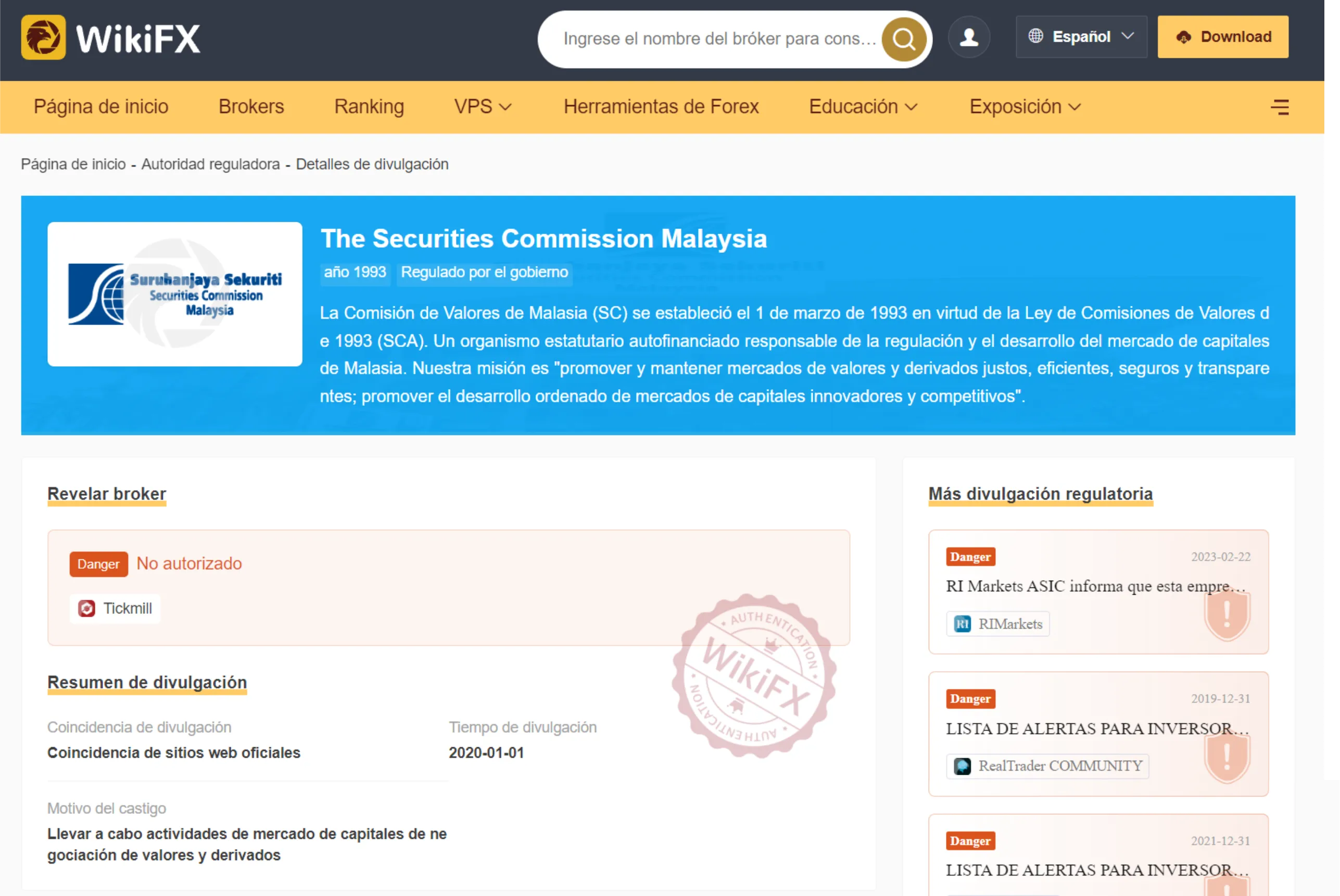The width and height of the screenshot is (1340, 896).
Task: Click the WikiFX eagle logo icon
Action: (43, 37)
